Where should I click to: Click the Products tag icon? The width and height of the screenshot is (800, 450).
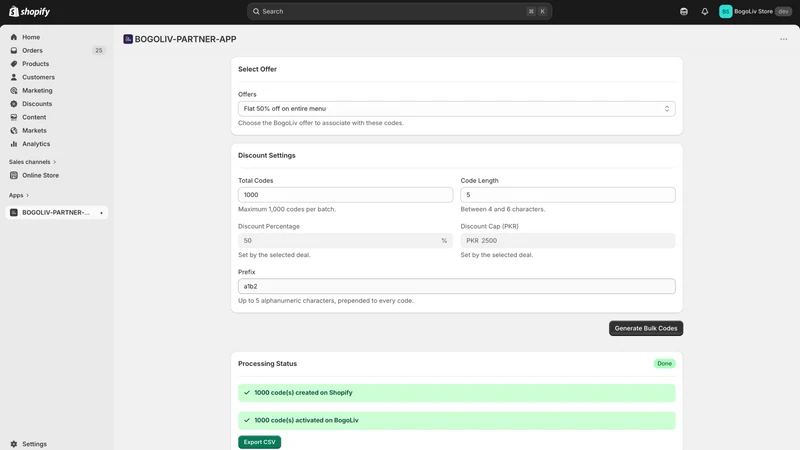pyautogui.click(x=14, y=64)
